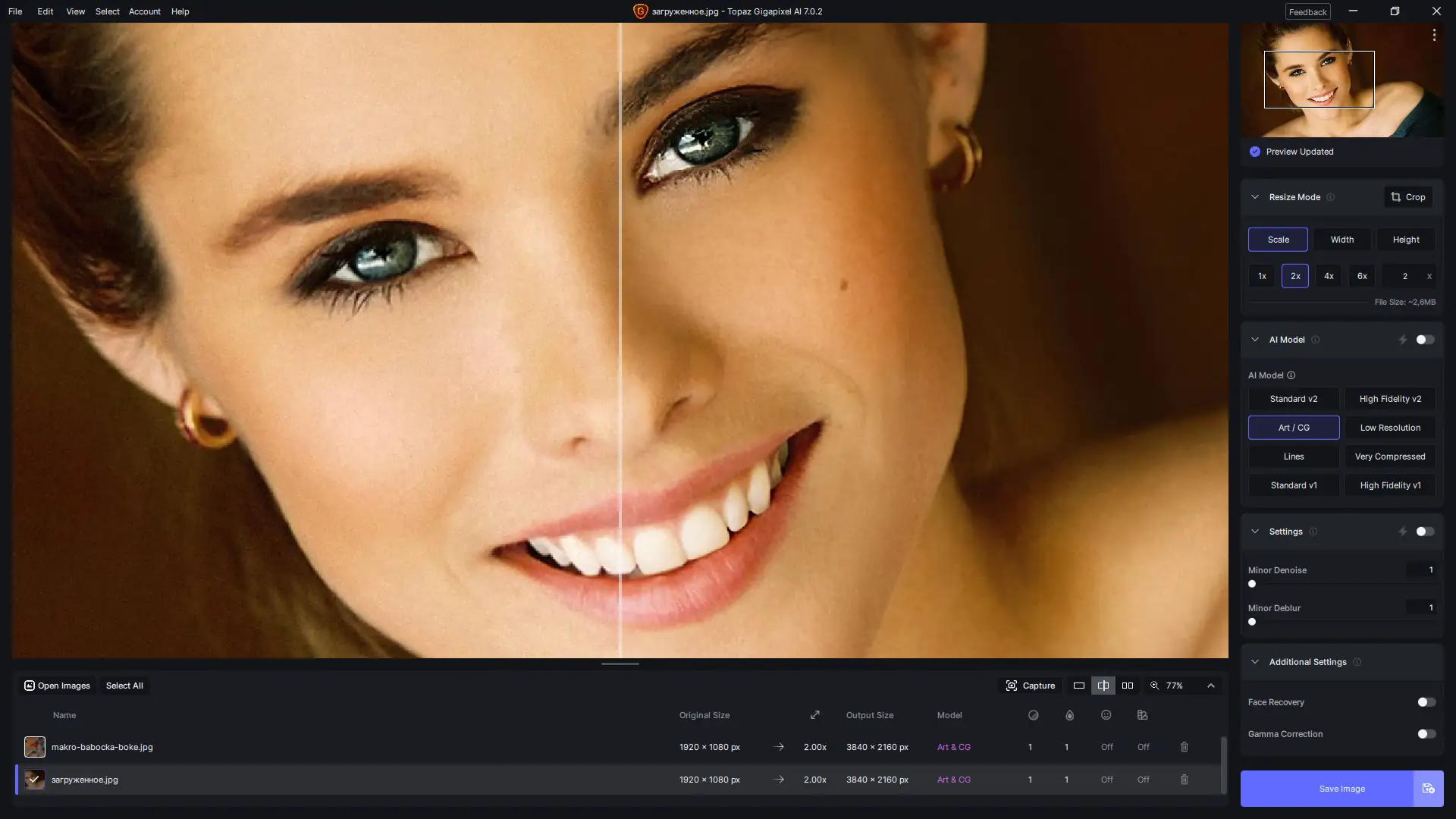
Task: Open the Account menu
Action: click(144, 11)
